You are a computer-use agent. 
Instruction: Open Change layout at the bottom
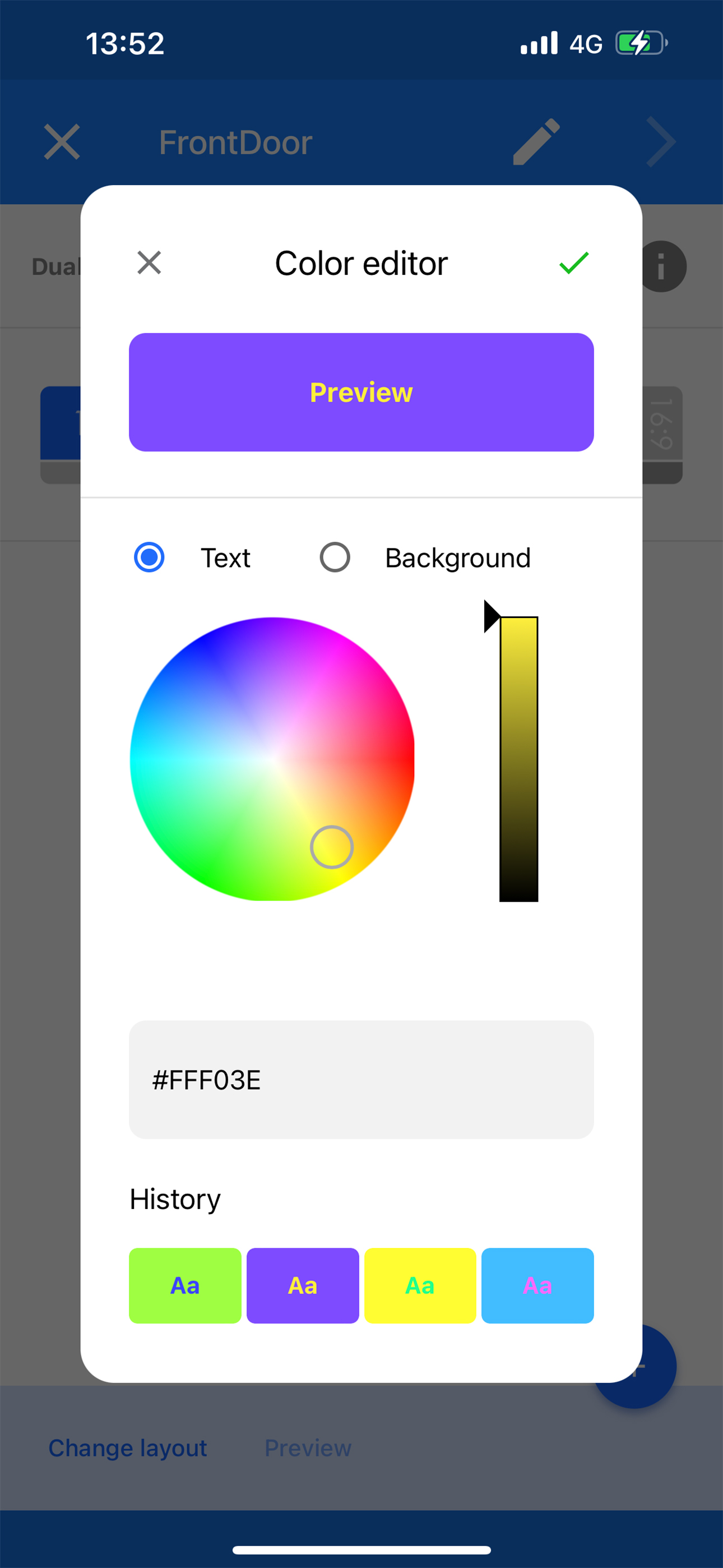[128, 1448]
